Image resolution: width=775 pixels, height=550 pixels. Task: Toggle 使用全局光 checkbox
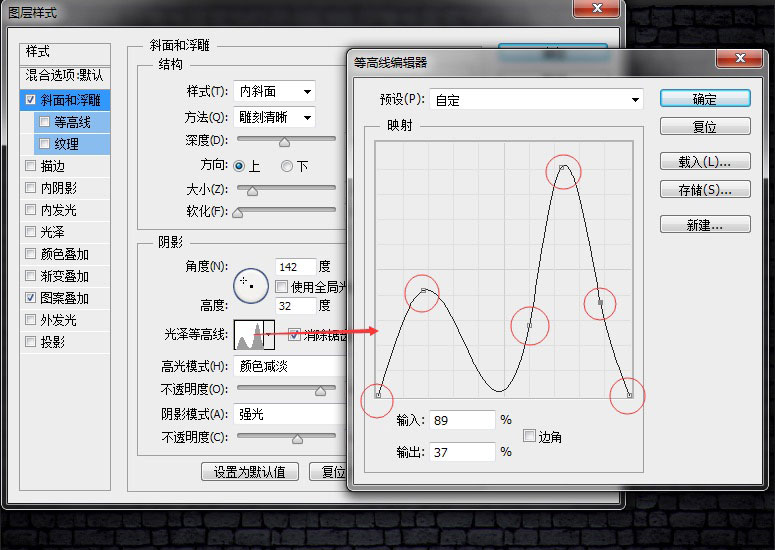tap(282, 286)
